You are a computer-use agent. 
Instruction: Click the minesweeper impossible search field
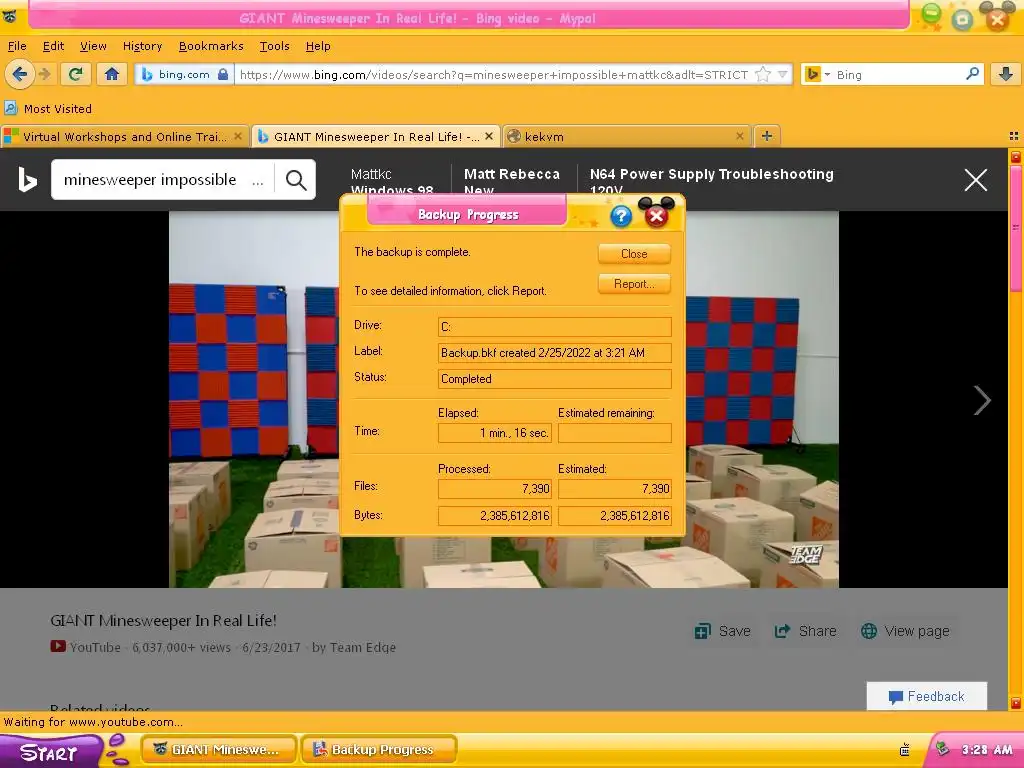tap(163, 180)
